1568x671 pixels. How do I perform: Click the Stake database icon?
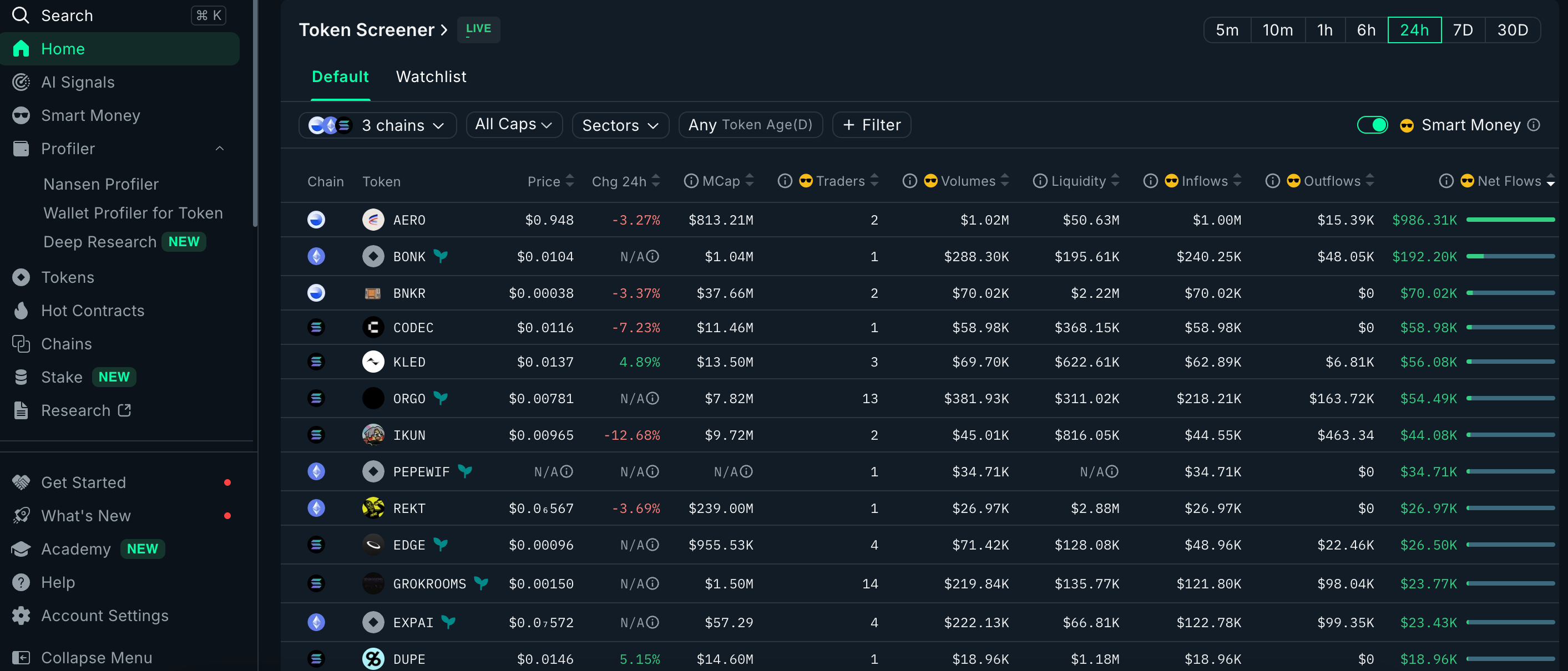(x=21, y=377)
